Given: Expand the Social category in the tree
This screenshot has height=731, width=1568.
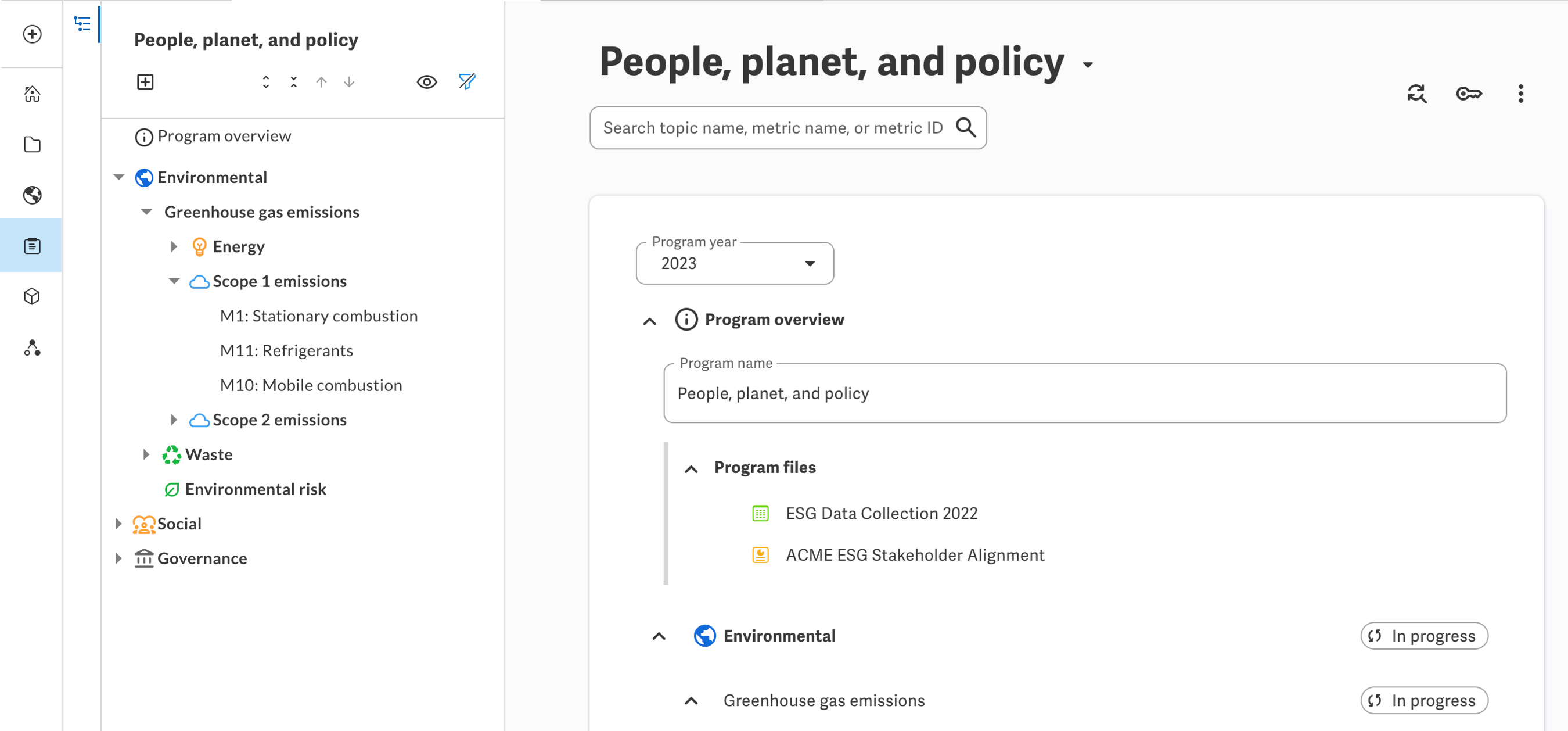Looking at the screenshot, I should 118,524.
